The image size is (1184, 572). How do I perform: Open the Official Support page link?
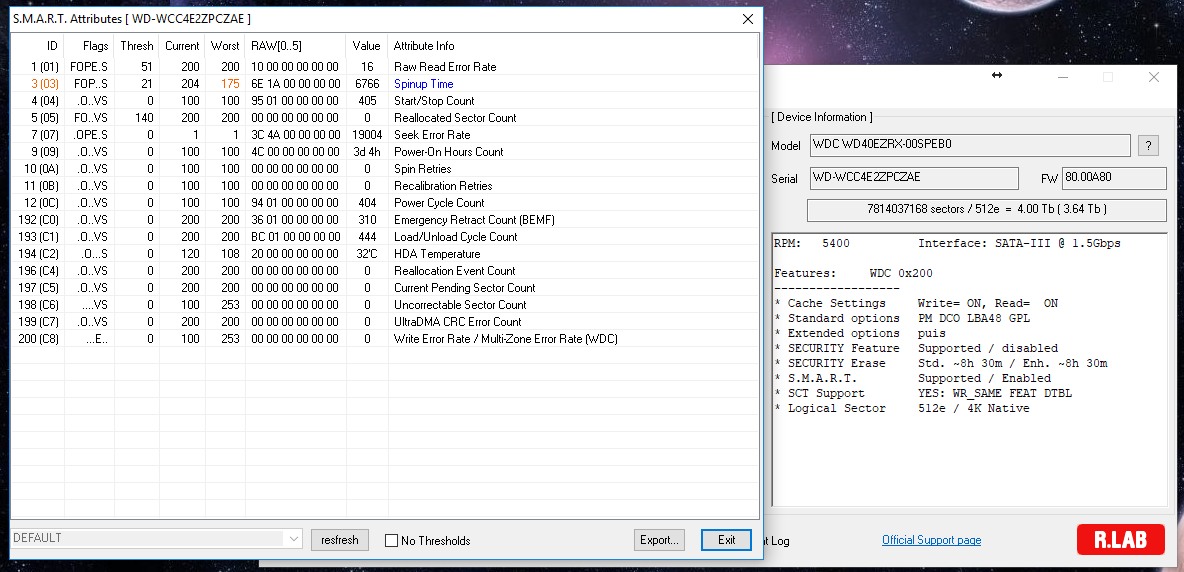tap(932, 540)
